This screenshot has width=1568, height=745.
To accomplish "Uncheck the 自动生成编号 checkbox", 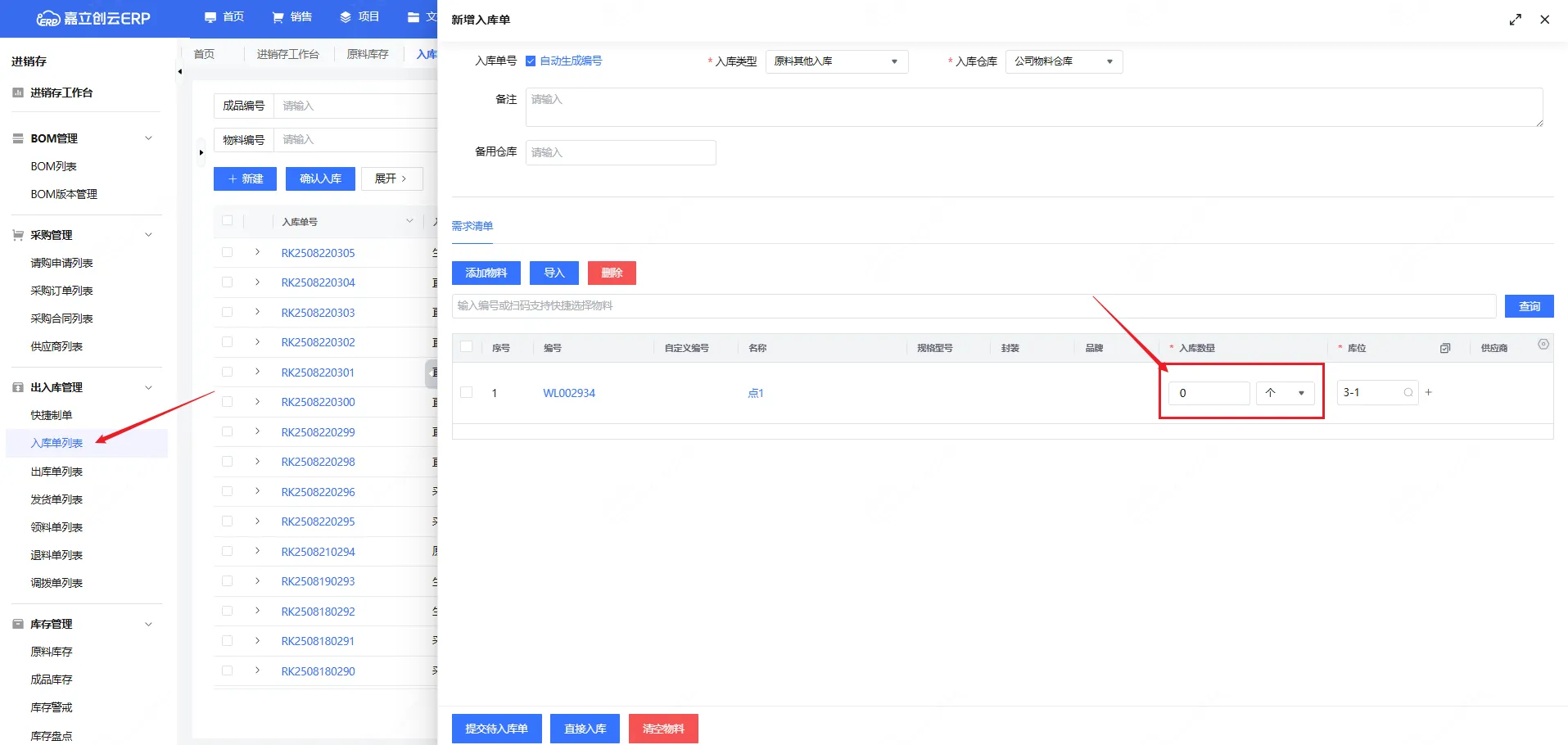I will (x=531, y=61).
